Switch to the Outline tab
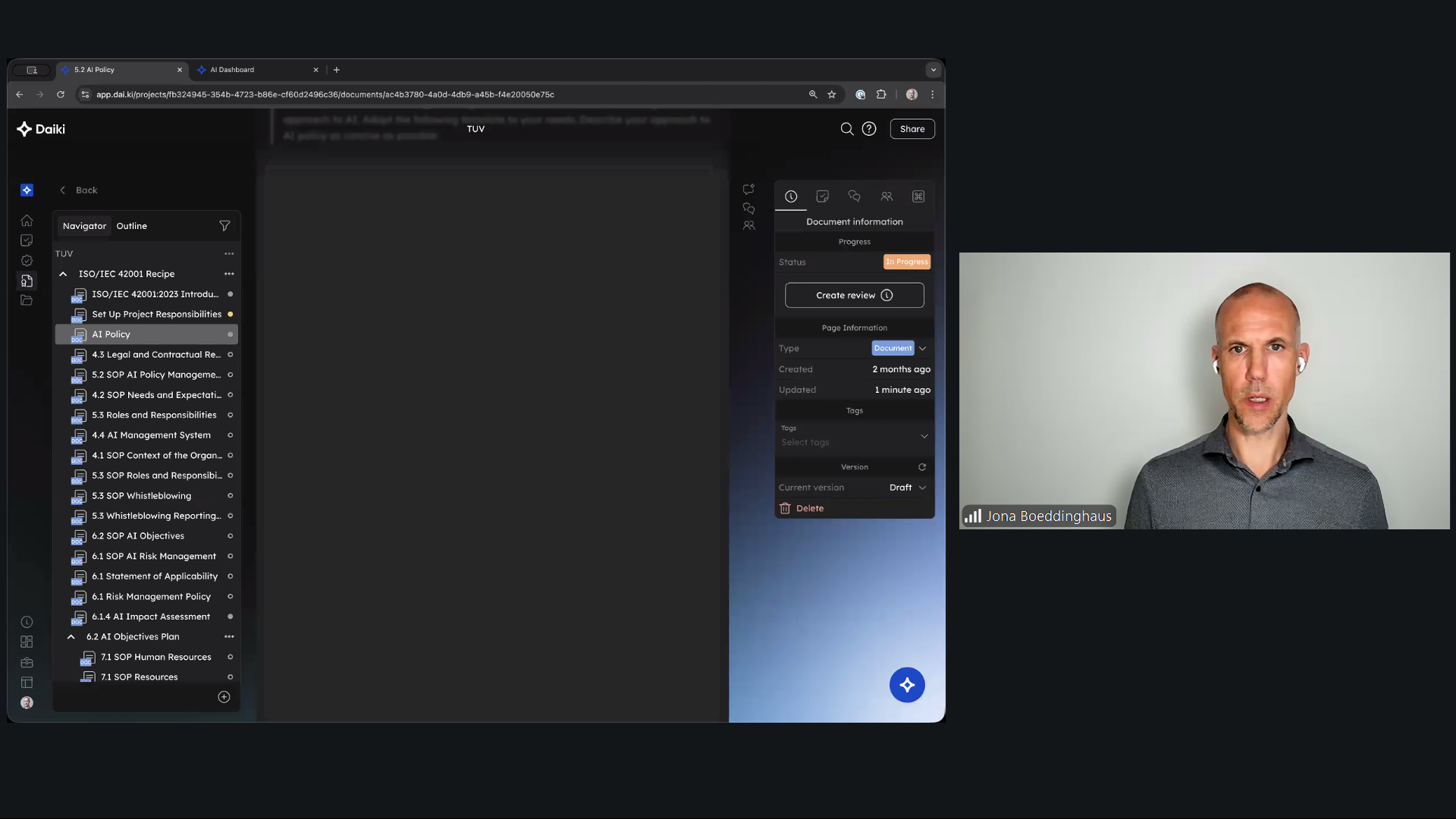The height and width of the screenshot is (819, 1456). tap(131, 226)
